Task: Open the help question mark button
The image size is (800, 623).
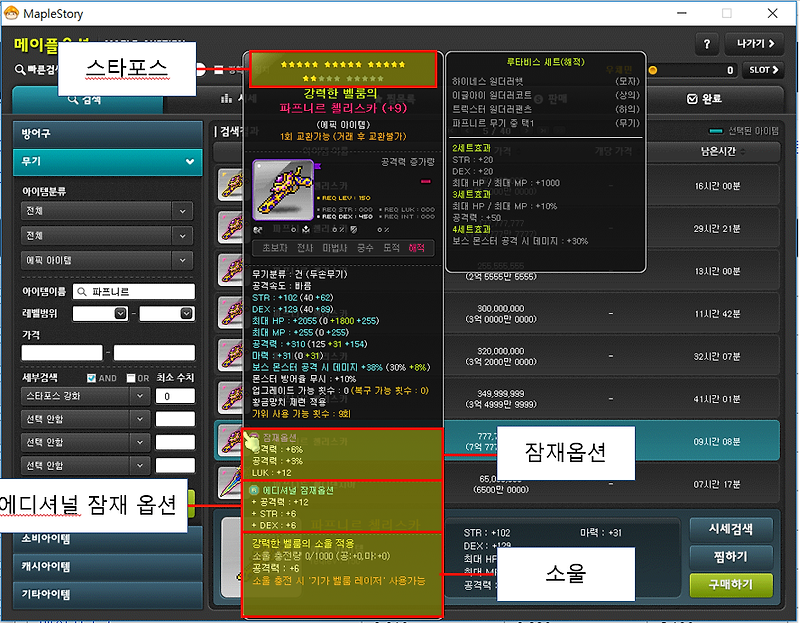Action: [707, 44]
